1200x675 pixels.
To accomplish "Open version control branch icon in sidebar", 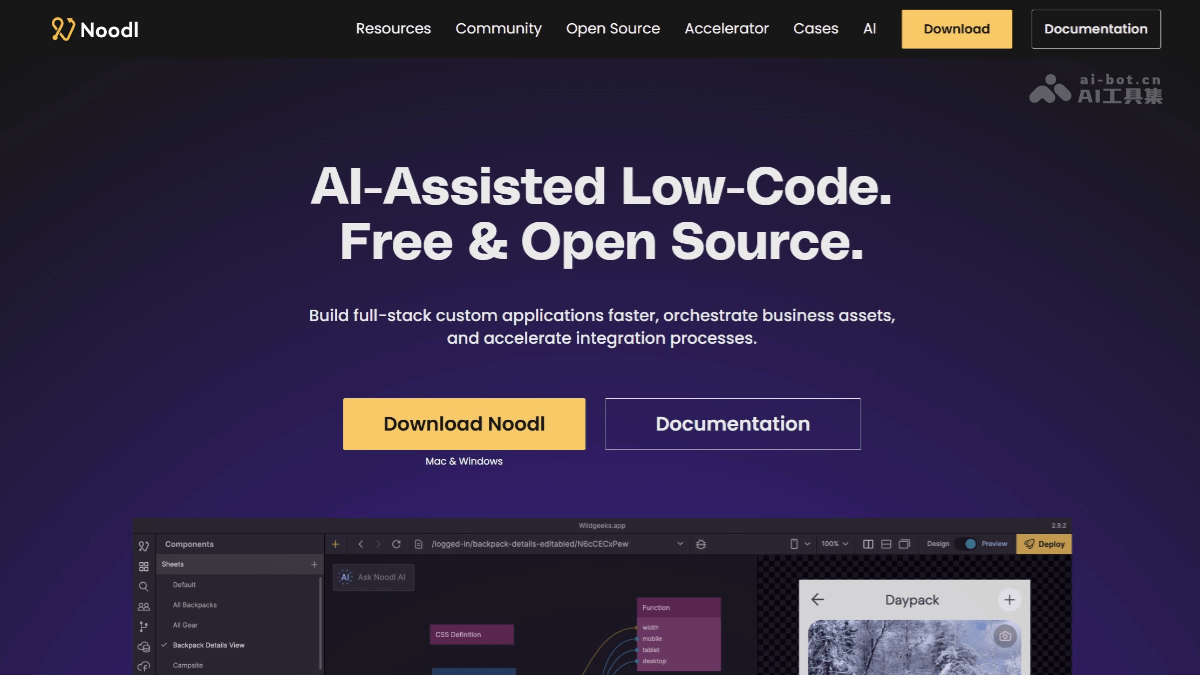I will (144, 626).
